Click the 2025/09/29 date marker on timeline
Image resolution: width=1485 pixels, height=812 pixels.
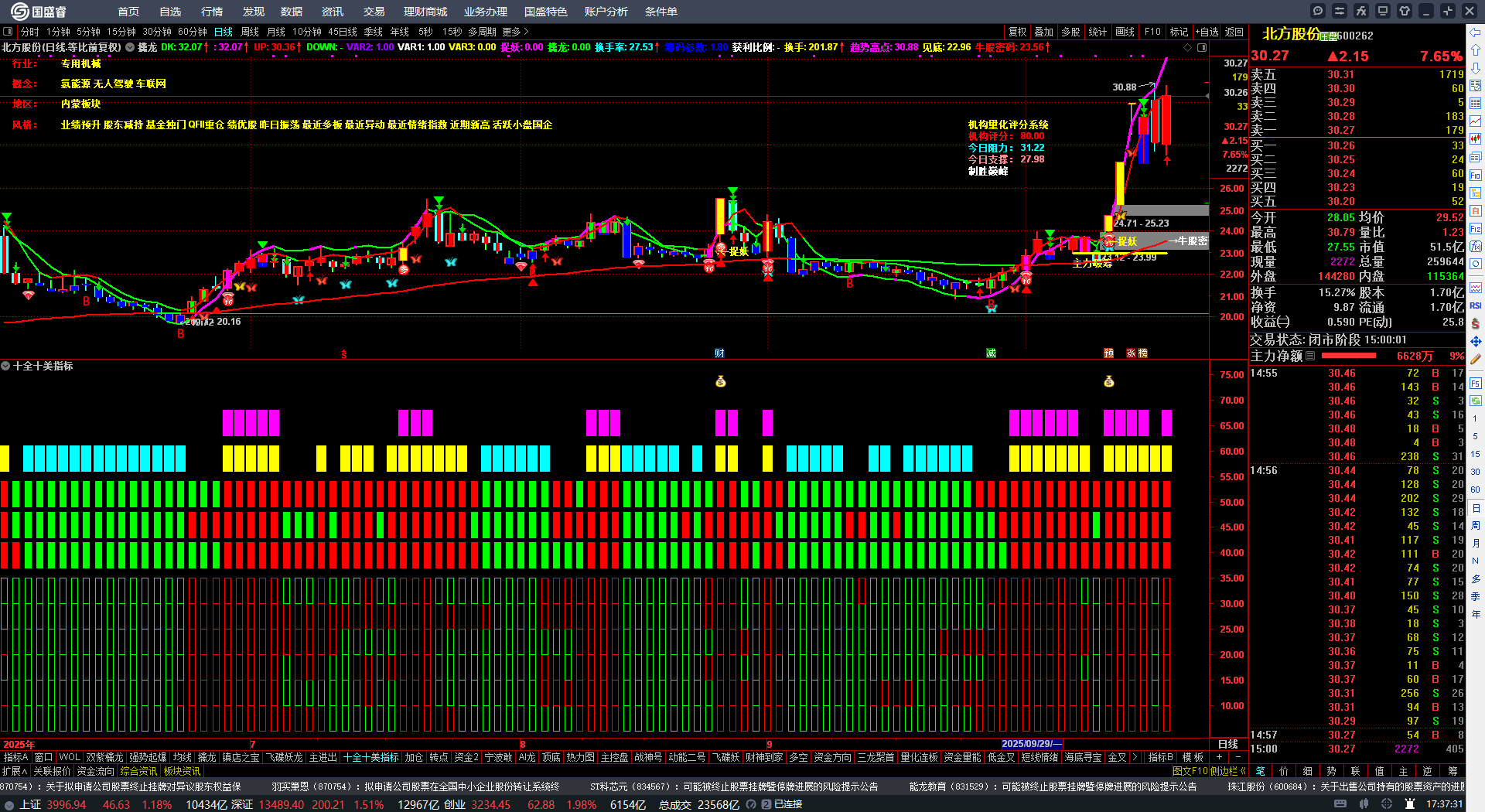(1032, 744)
